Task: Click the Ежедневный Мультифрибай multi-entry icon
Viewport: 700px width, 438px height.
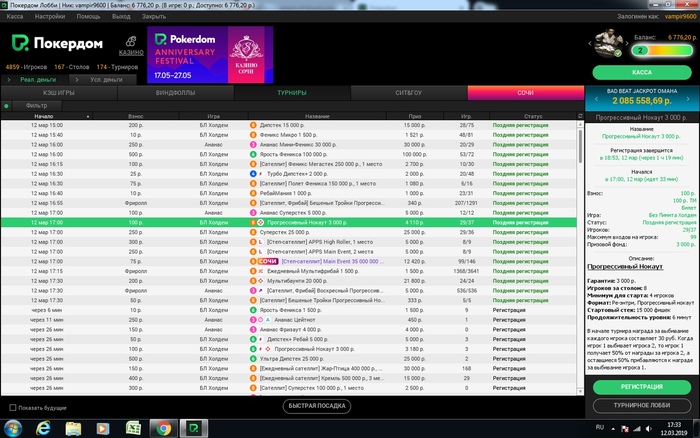Action: [261, 271]
